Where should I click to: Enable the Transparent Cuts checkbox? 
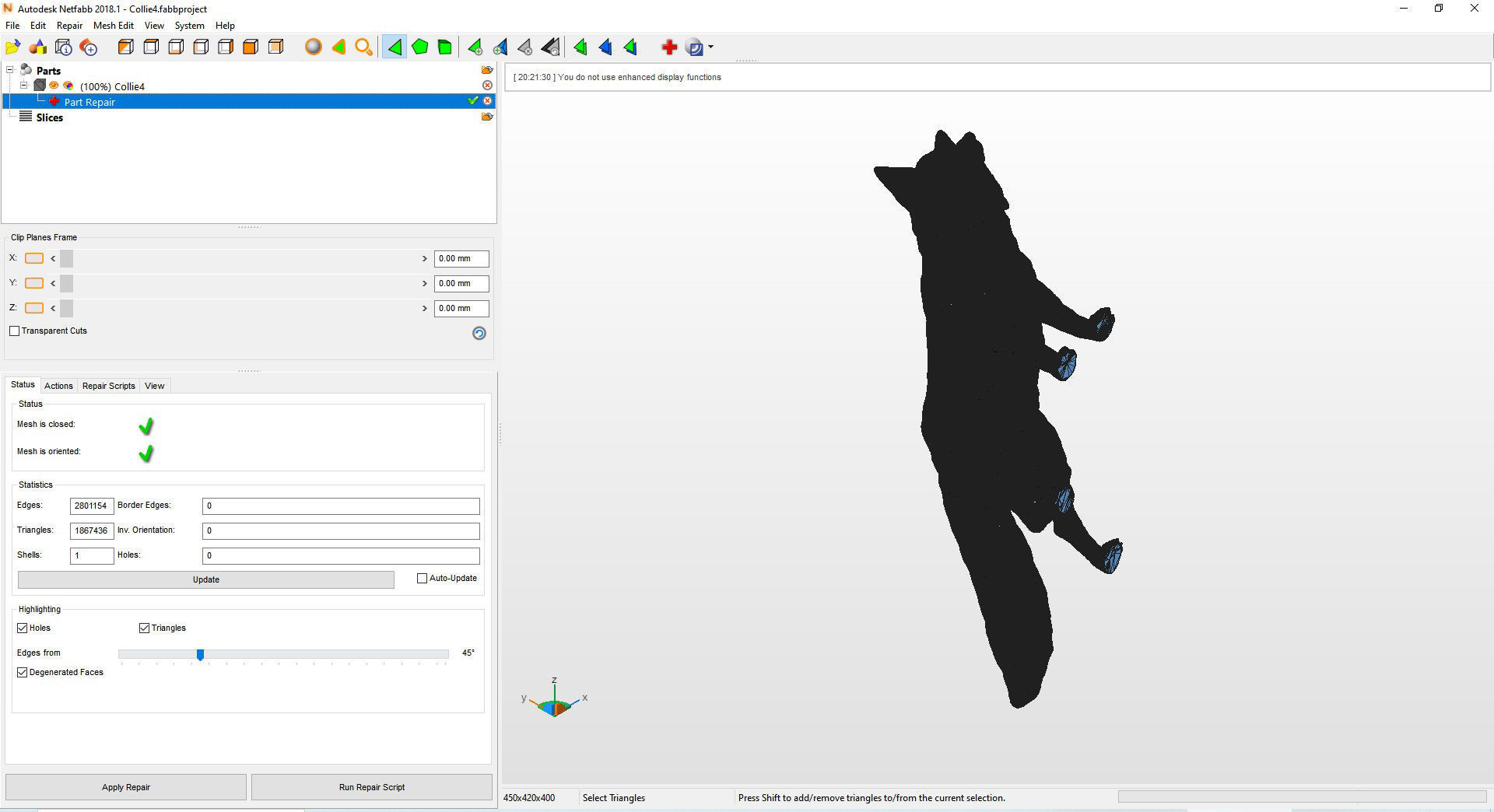tap(14, 331)
